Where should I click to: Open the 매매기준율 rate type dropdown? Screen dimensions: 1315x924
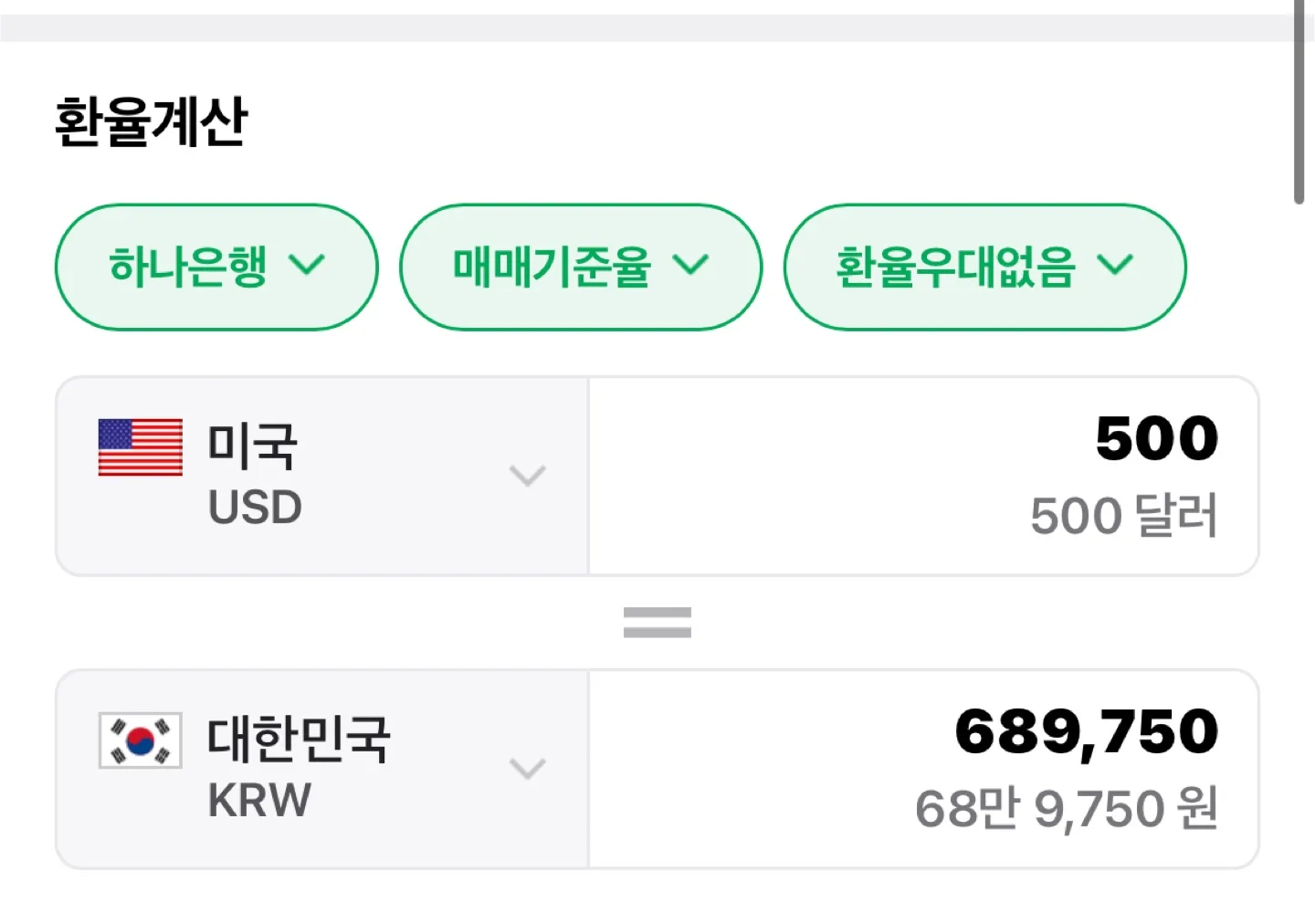581,267
